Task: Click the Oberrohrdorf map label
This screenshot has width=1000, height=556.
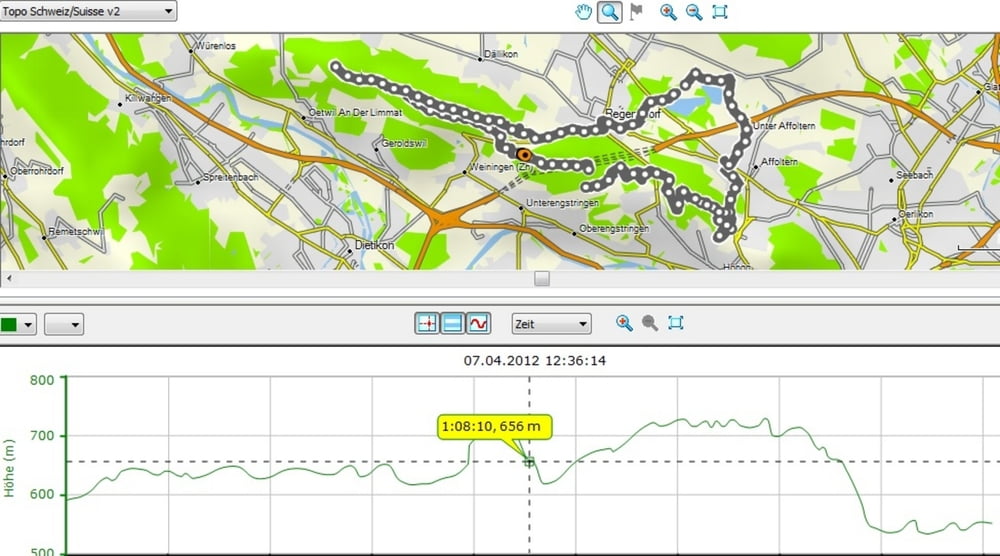Action: [37, 171]
